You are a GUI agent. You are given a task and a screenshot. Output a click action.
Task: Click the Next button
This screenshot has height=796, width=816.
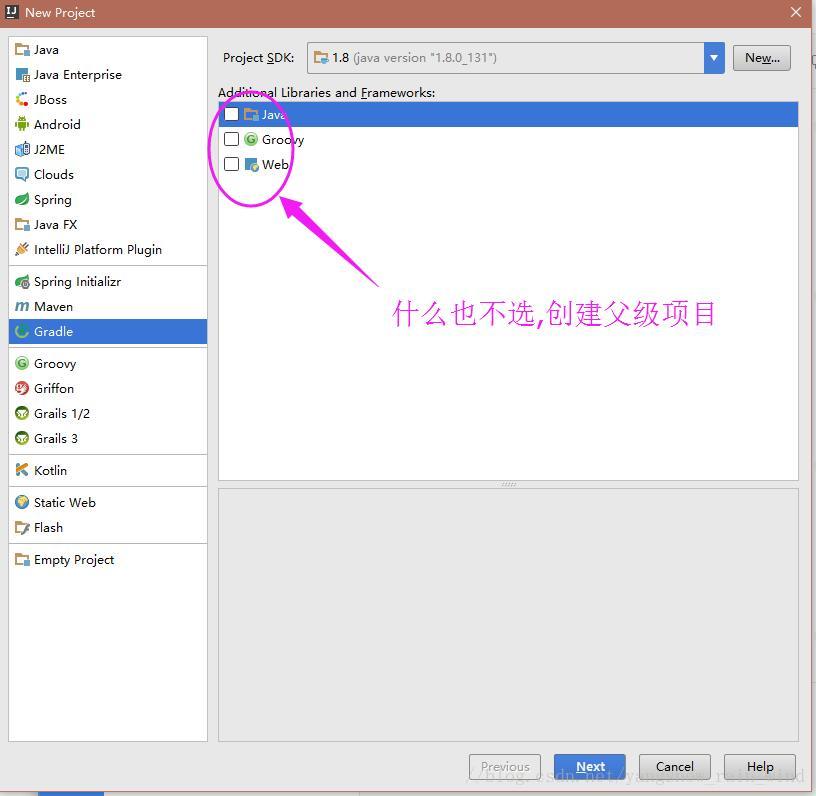pos(590,766)
